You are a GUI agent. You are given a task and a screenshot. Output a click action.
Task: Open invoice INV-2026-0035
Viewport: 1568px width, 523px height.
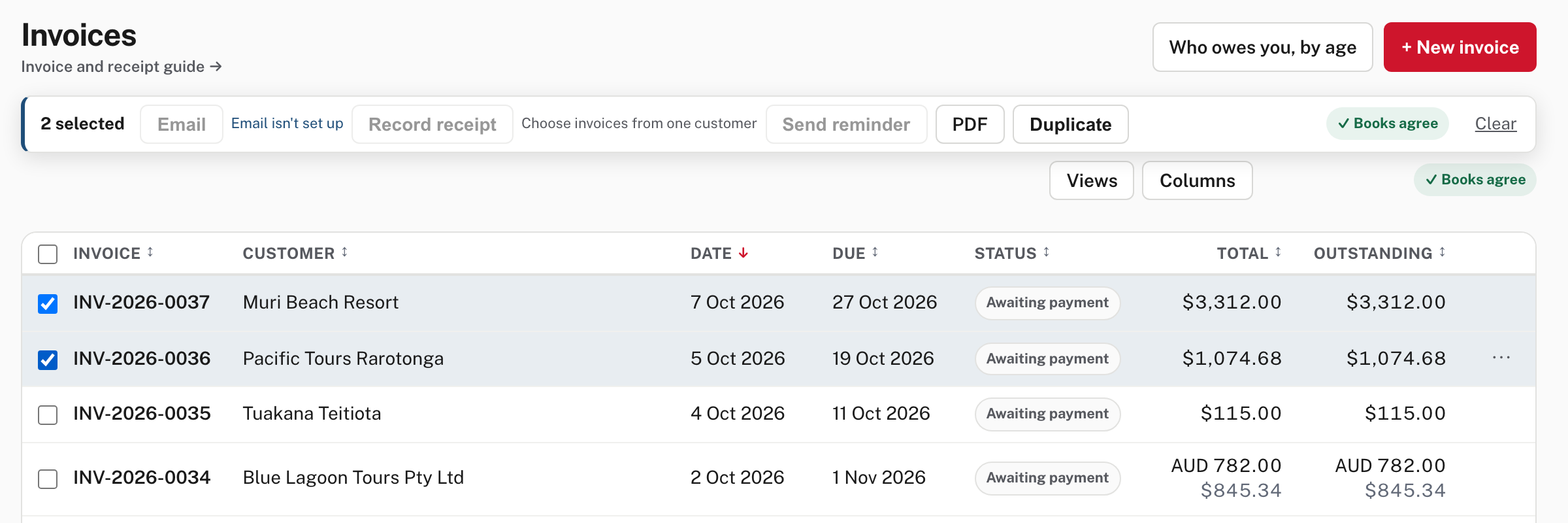[142, 413]
